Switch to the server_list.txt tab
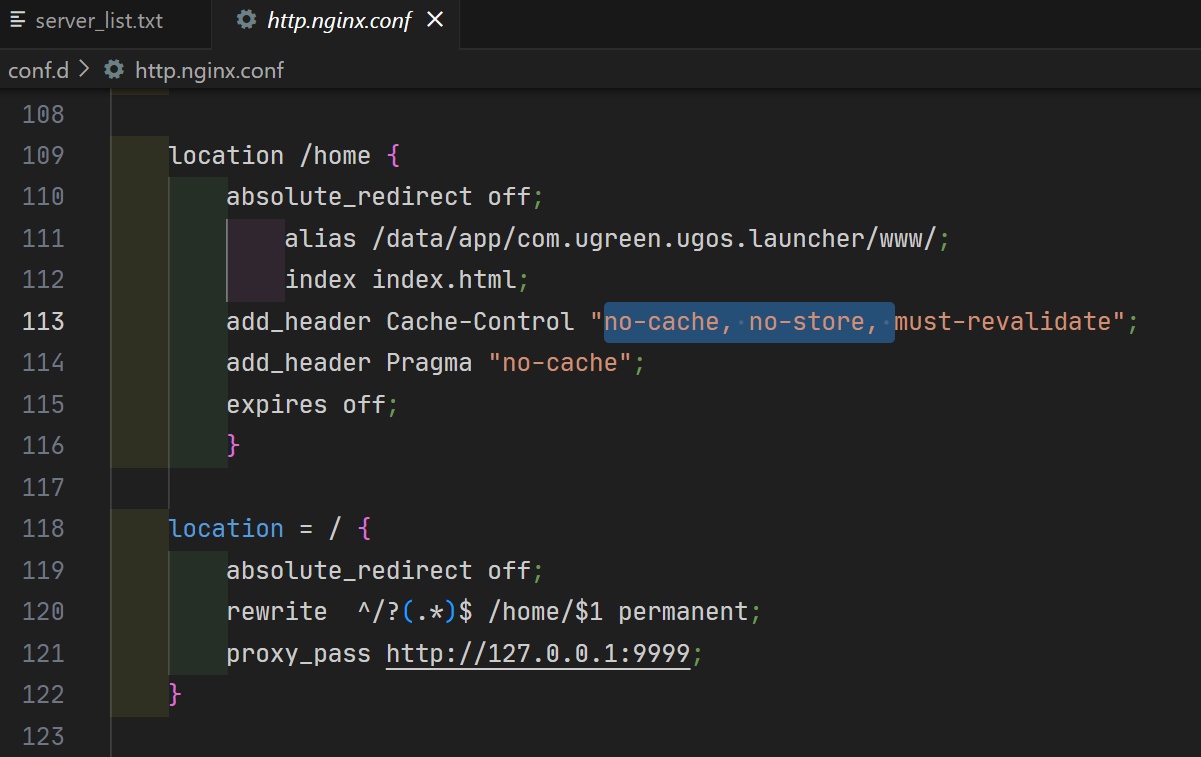 pyautogui.click(x=98, y=21)
